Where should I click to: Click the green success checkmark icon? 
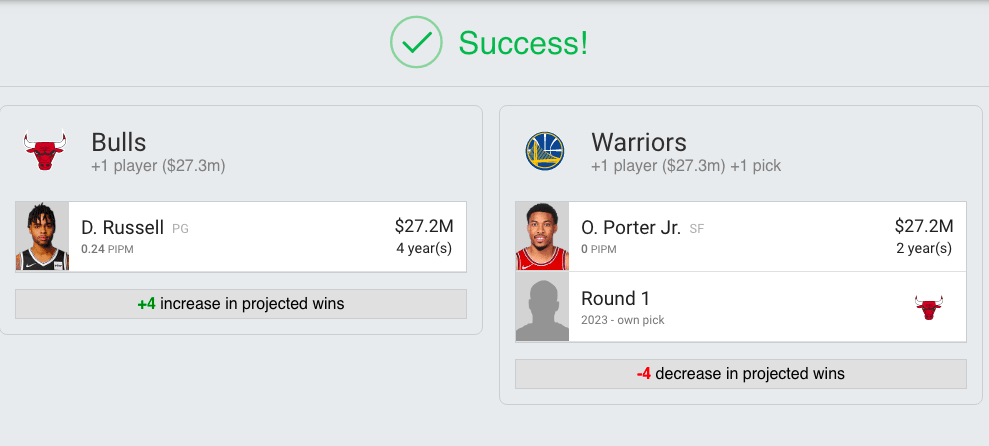(x=416, y=43)
